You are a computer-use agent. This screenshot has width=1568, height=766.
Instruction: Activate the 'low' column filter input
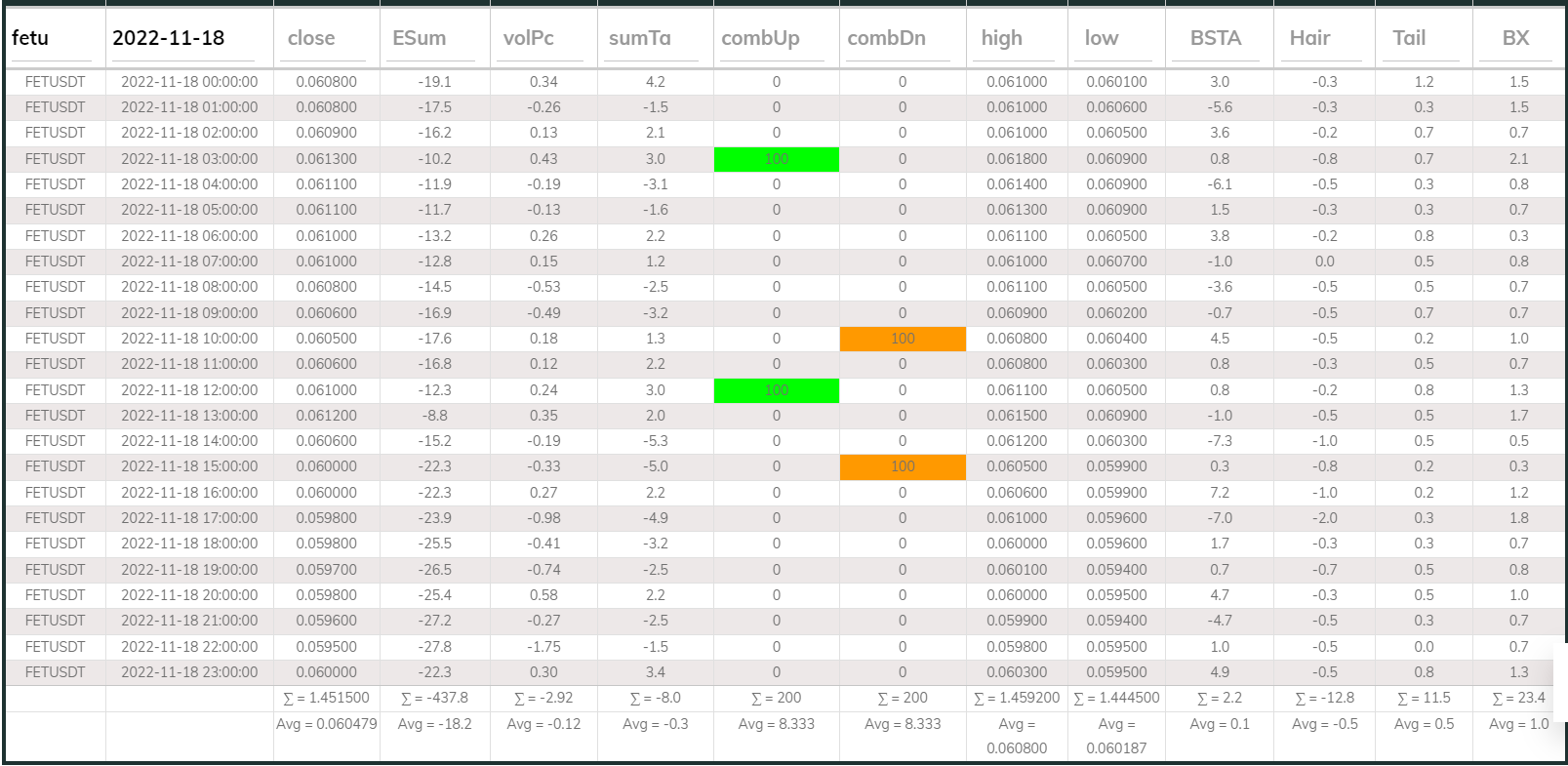click(x=1113, y=38)
